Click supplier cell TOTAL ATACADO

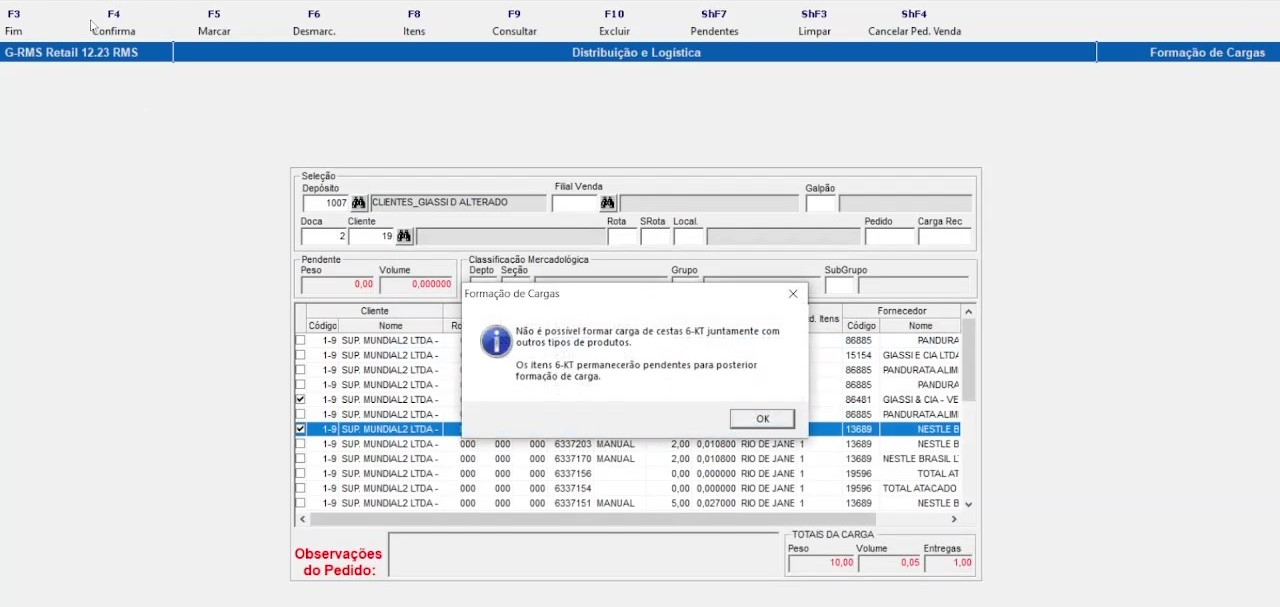[920, 488]
